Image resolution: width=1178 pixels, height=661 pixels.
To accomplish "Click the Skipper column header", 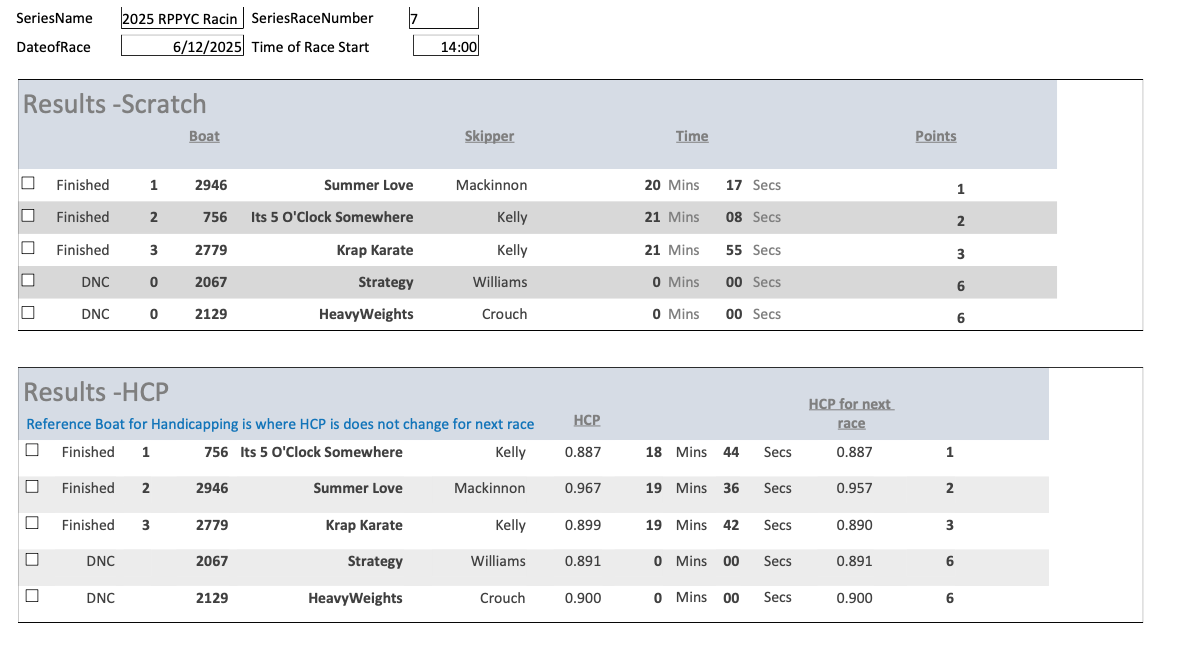I will [x=489, y=136].
